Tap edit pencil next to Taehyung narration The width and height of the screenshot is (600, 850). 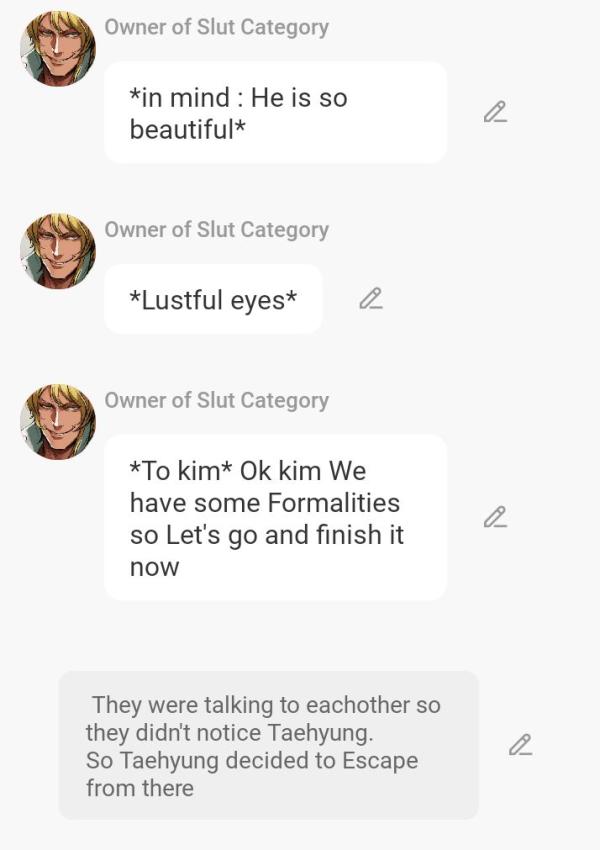[x=520, y=745]
